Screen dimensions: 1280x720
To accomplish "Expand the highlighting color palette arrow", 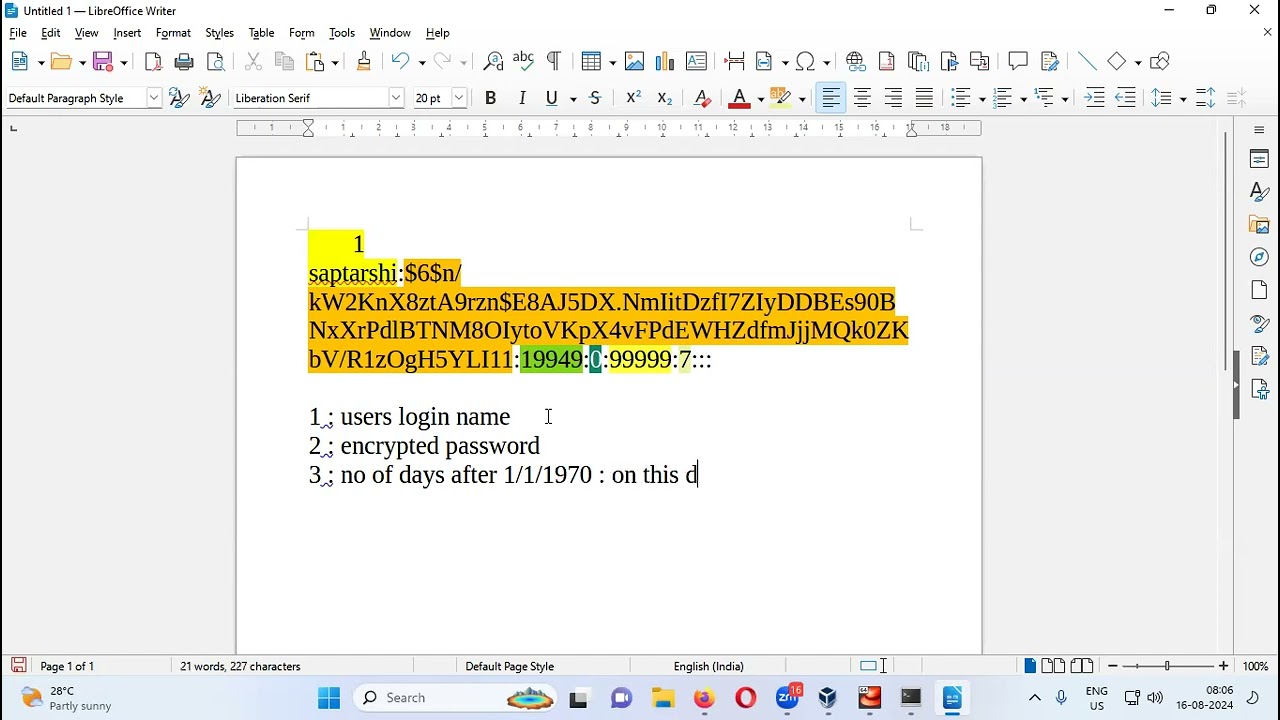I will click(802, 99).
